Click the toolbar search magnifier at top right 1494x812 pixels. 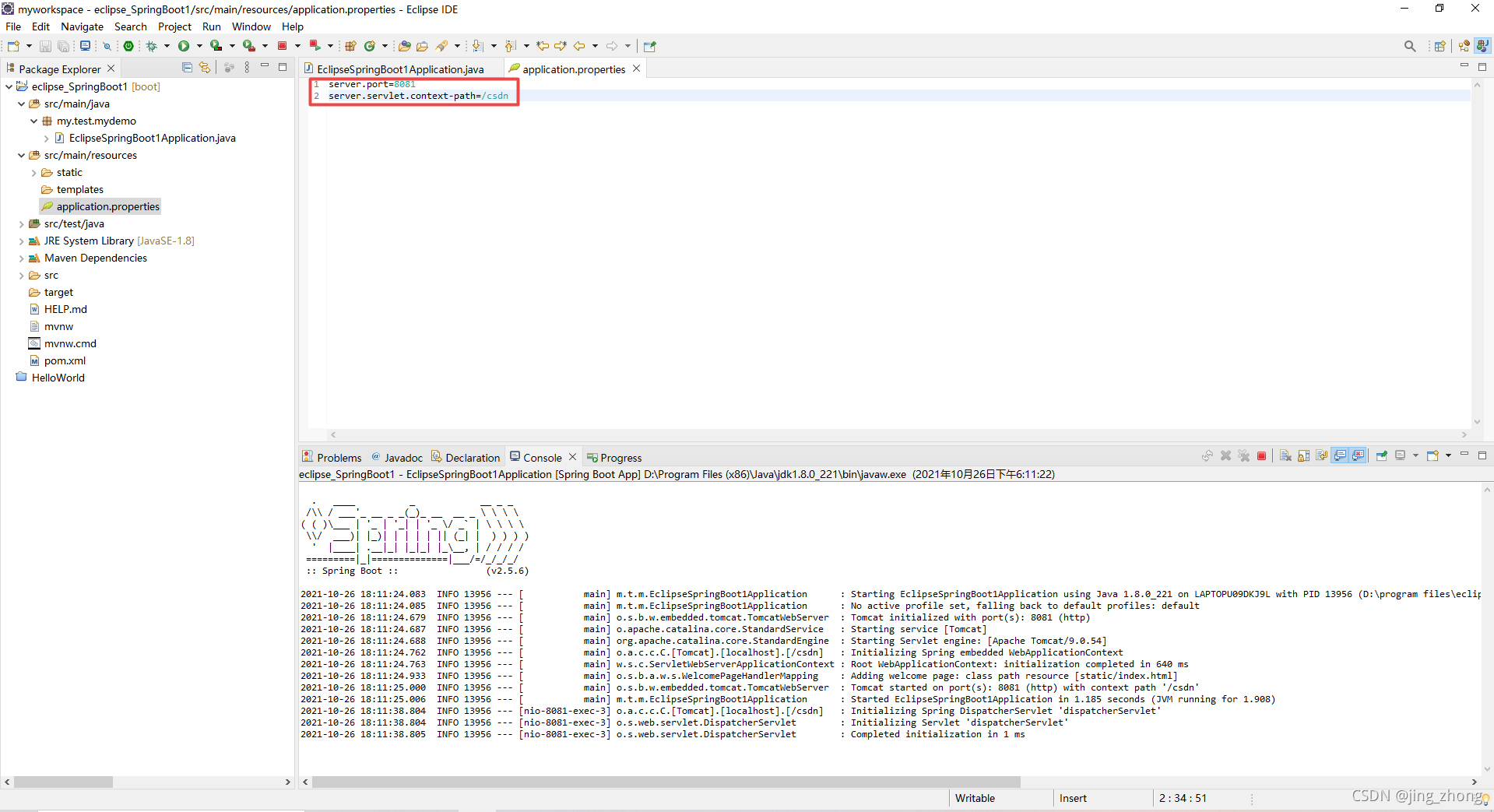pos(1410,46)
